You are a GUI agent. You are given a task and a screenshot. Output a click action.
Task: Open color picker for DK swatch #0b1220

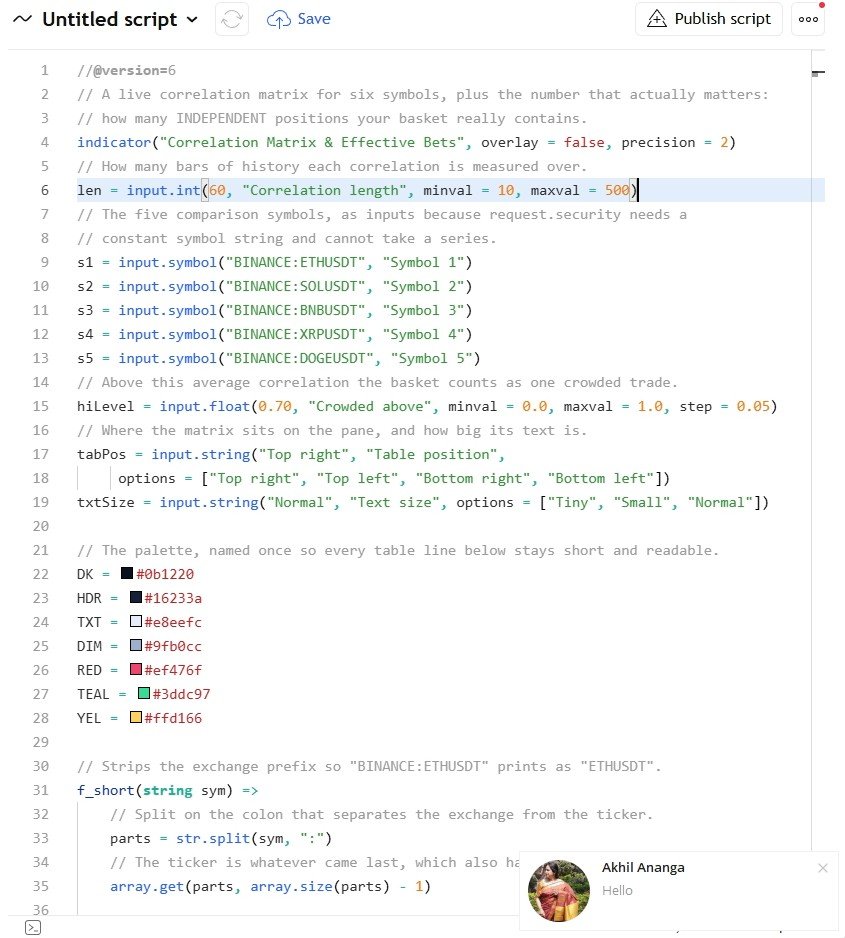[127, 573]
